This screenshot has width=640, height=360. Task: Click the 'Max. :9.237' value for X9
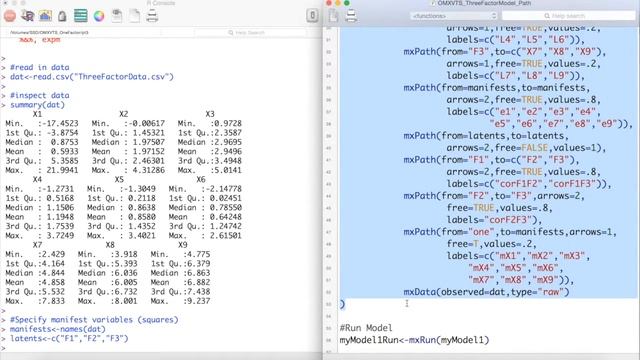(180, 301)
